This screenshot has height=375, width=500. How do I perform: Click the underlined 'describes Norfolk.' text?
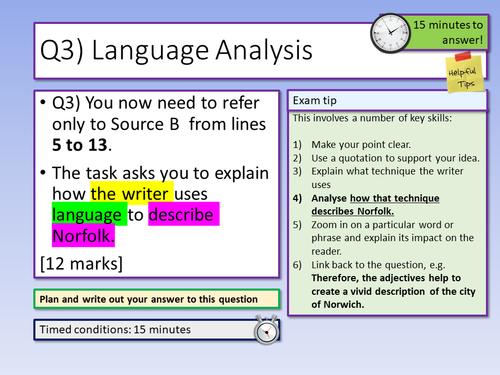click(352, 211)
